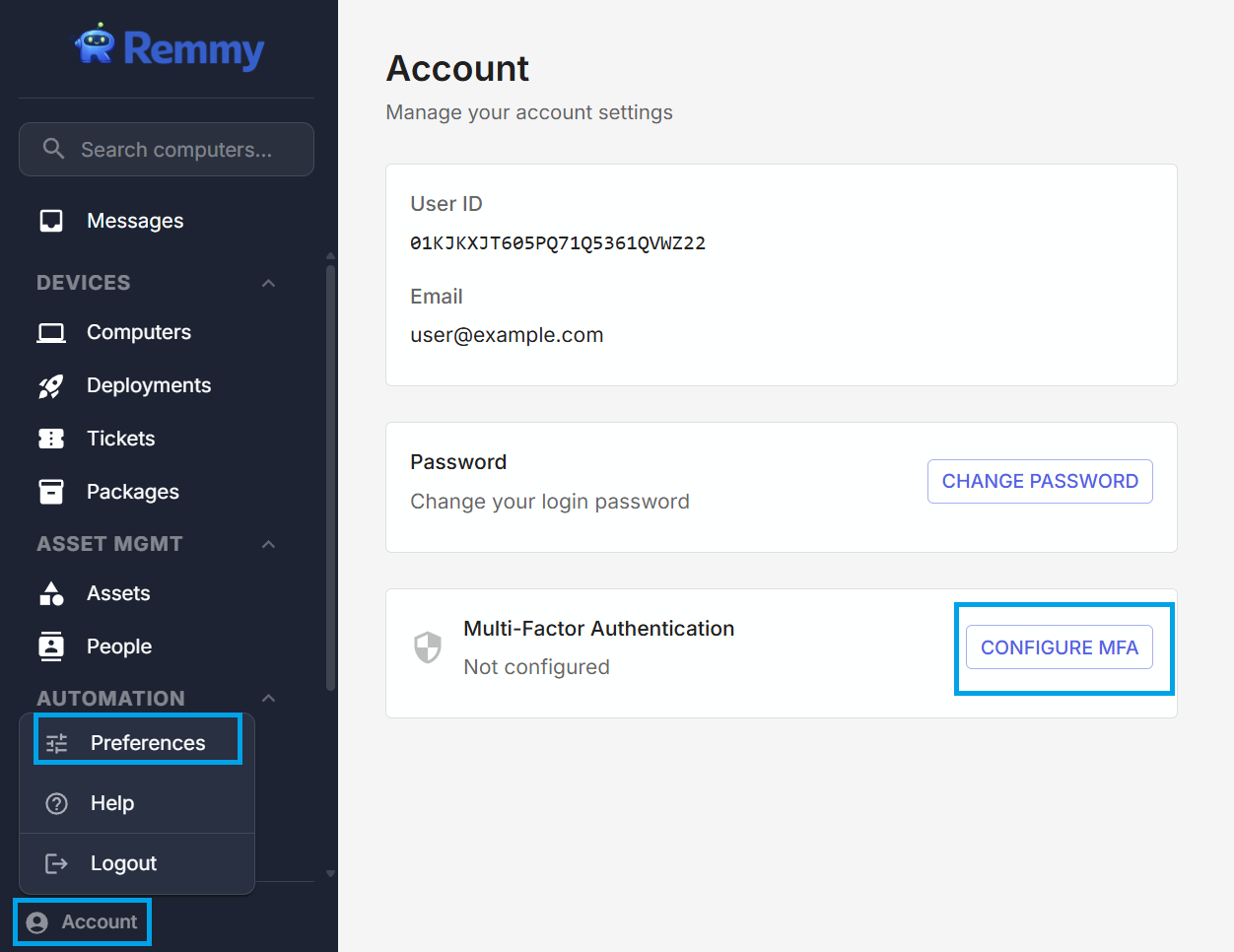This screenshot has height=952, width=1234.
Task: Click the MFA shield icon
Action: tap(428, 647)
